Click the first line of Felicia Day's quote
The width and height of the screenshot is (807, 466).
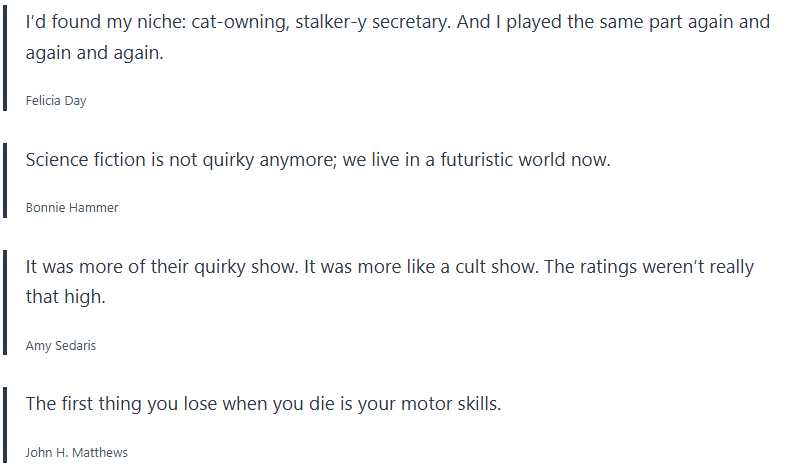pos(398,22)
